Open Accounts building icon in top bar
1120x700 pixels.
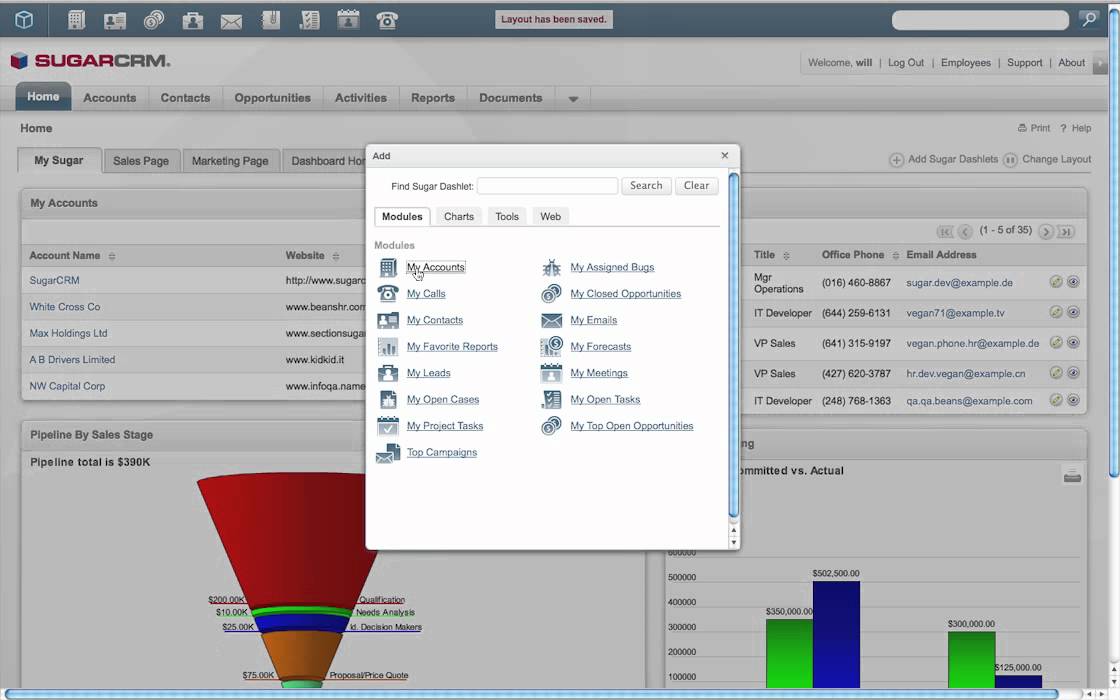tap(76, 19)
